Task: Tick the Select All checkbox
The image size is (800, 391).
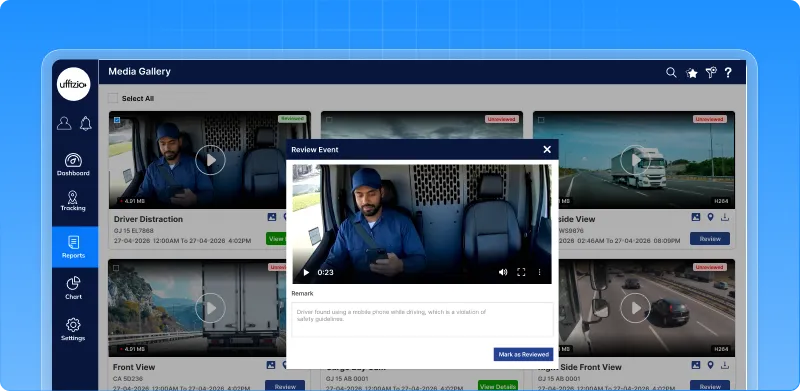Action: 113,98
